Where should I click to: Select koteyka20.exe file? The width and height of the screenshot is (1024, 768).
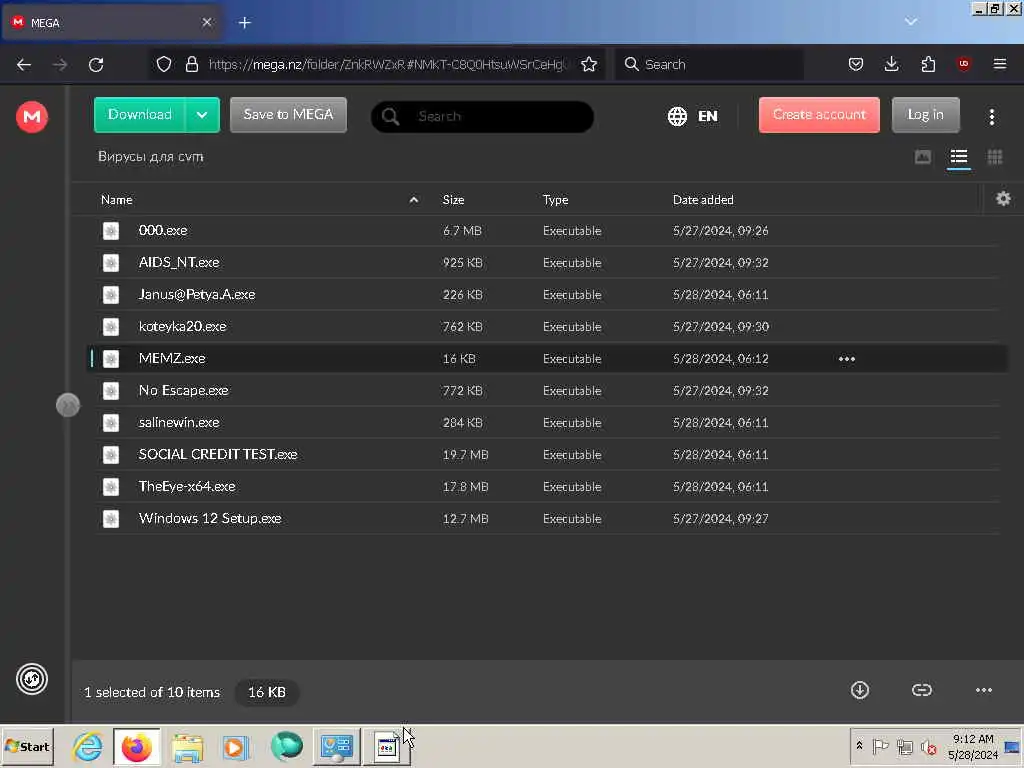tap(549, 327)
